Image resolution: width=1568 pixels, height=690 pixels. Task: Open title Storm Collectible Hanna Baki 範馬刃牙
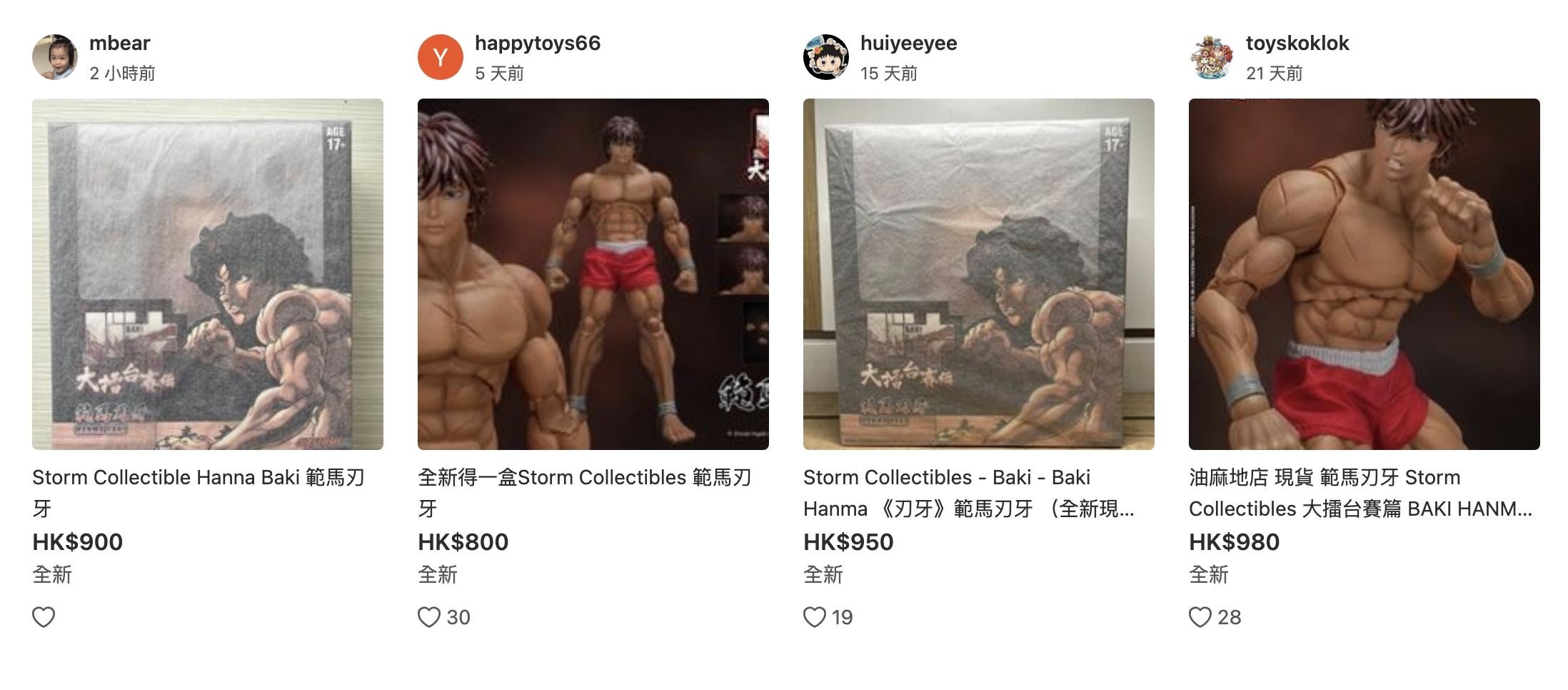[x=199, y=493]
